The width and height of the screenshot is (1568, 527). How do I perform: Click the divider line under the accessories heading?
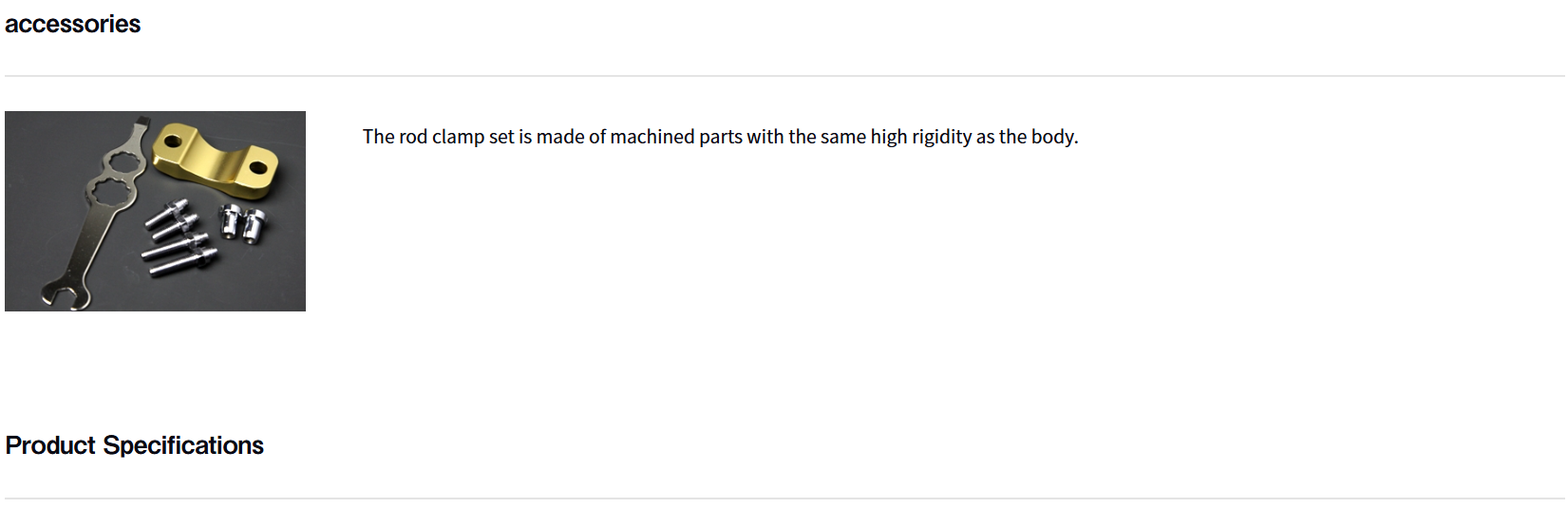[x=784, y=76]
